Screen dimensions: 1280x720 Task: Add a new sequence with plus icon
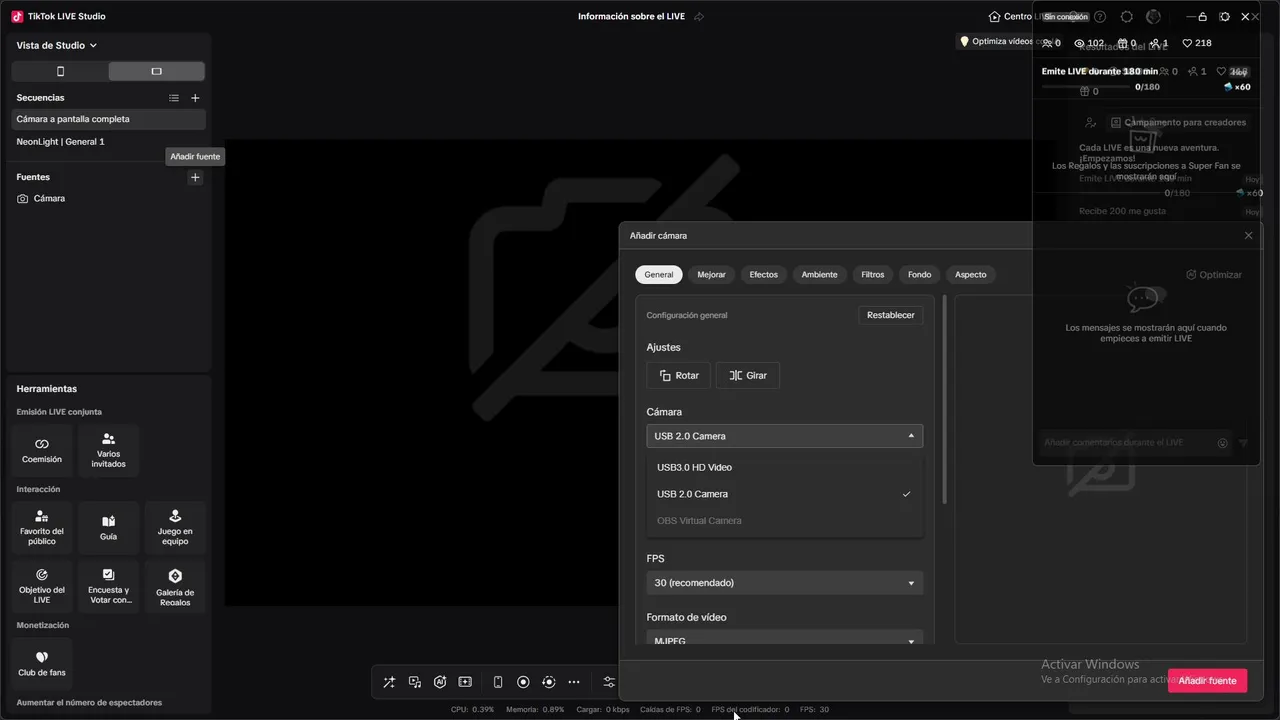(x=195, y=98)
